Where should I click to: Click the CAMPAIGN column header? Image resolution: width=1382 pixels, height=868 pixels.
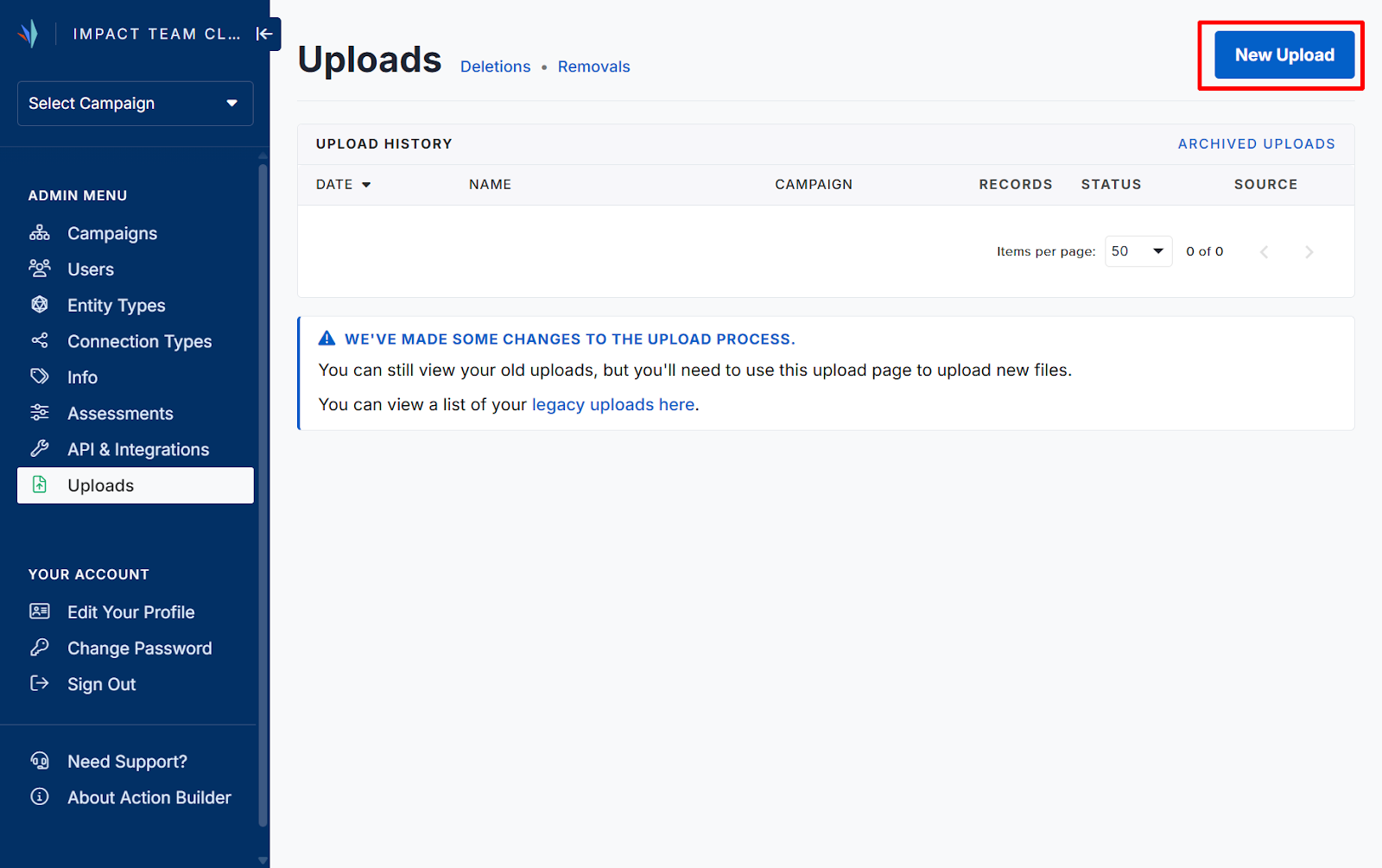[814, 185]
